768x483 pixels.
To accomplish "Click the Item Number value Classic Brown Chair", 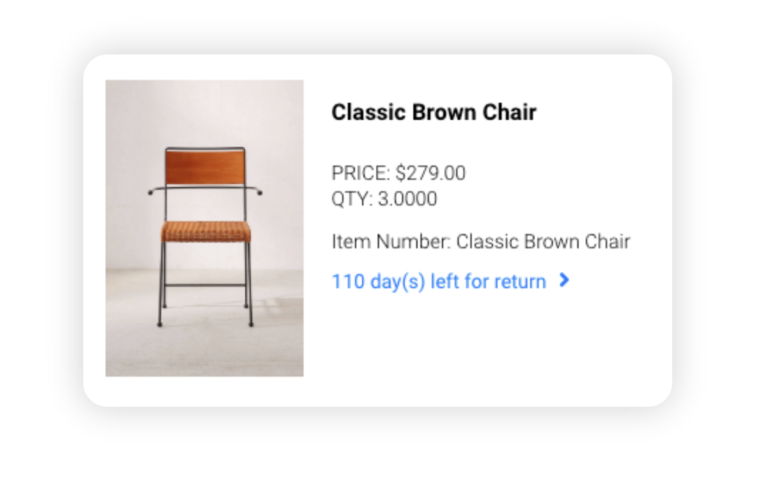I will pos(543,242).
